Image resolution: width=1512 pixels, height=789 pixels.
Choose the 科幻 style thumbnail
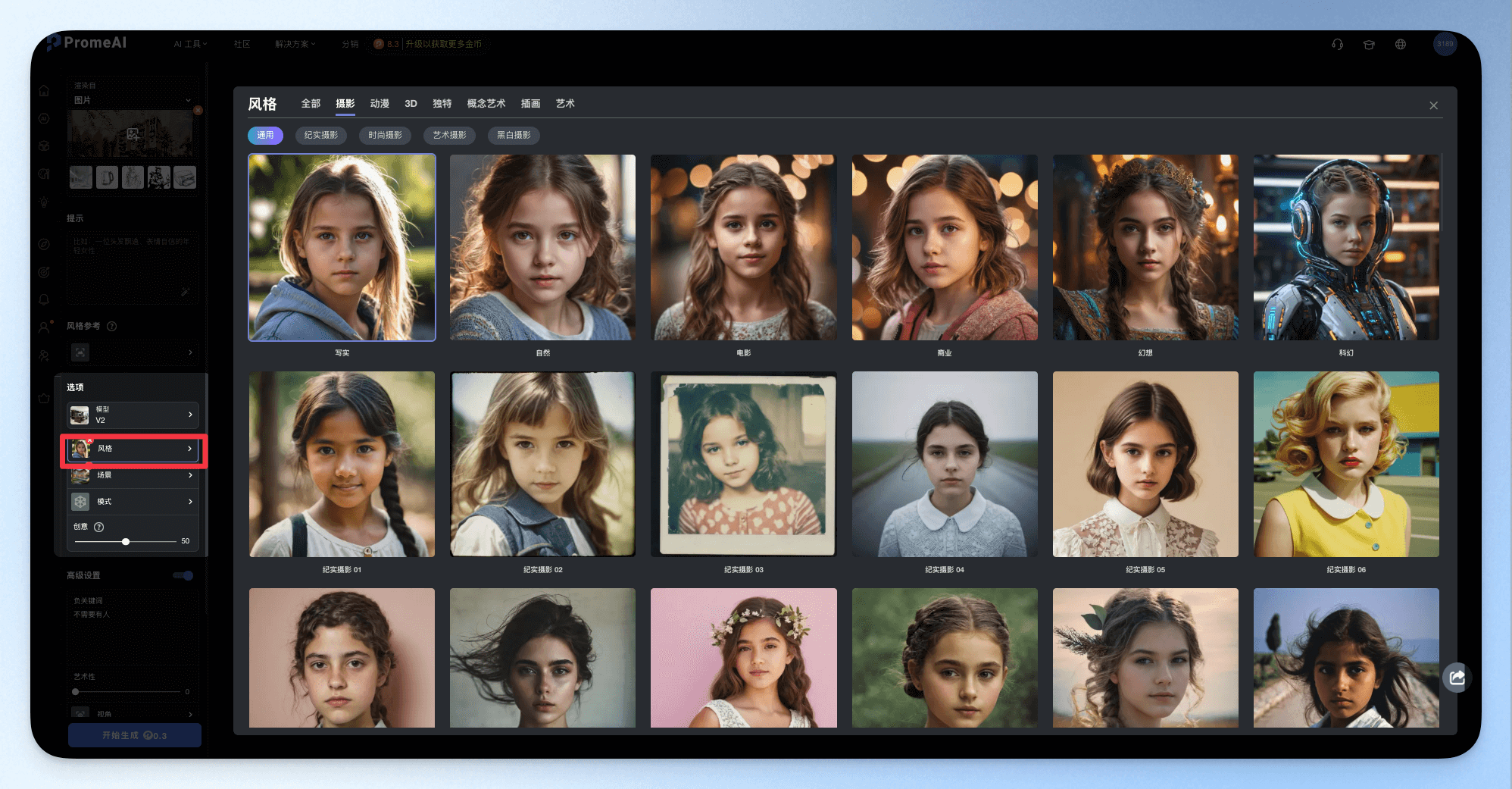1346,248
